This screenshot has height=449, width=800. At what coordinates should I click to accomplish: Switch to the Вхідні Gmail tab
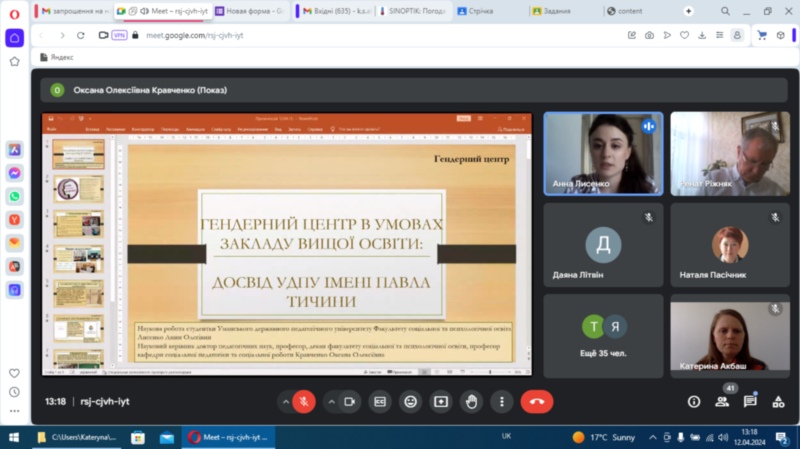pos(337,11)
